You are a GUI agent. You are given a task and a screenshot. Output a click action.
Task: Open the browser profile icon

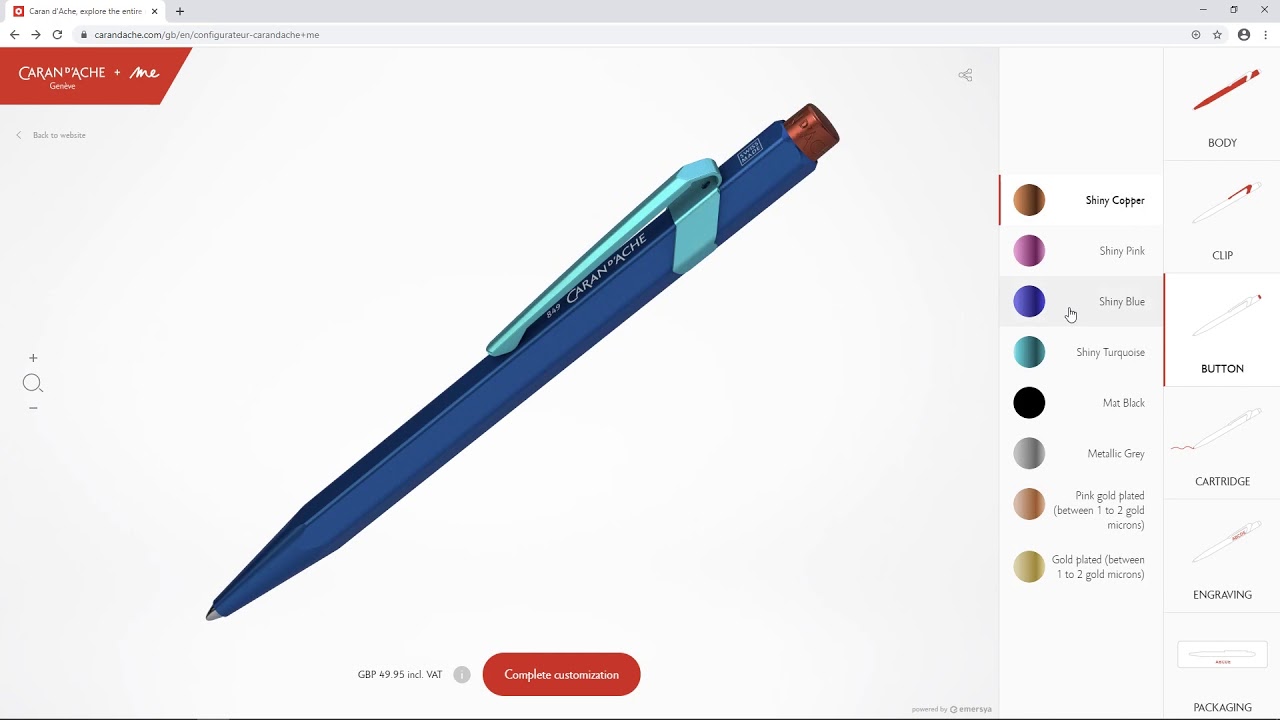click(1244, 34)
